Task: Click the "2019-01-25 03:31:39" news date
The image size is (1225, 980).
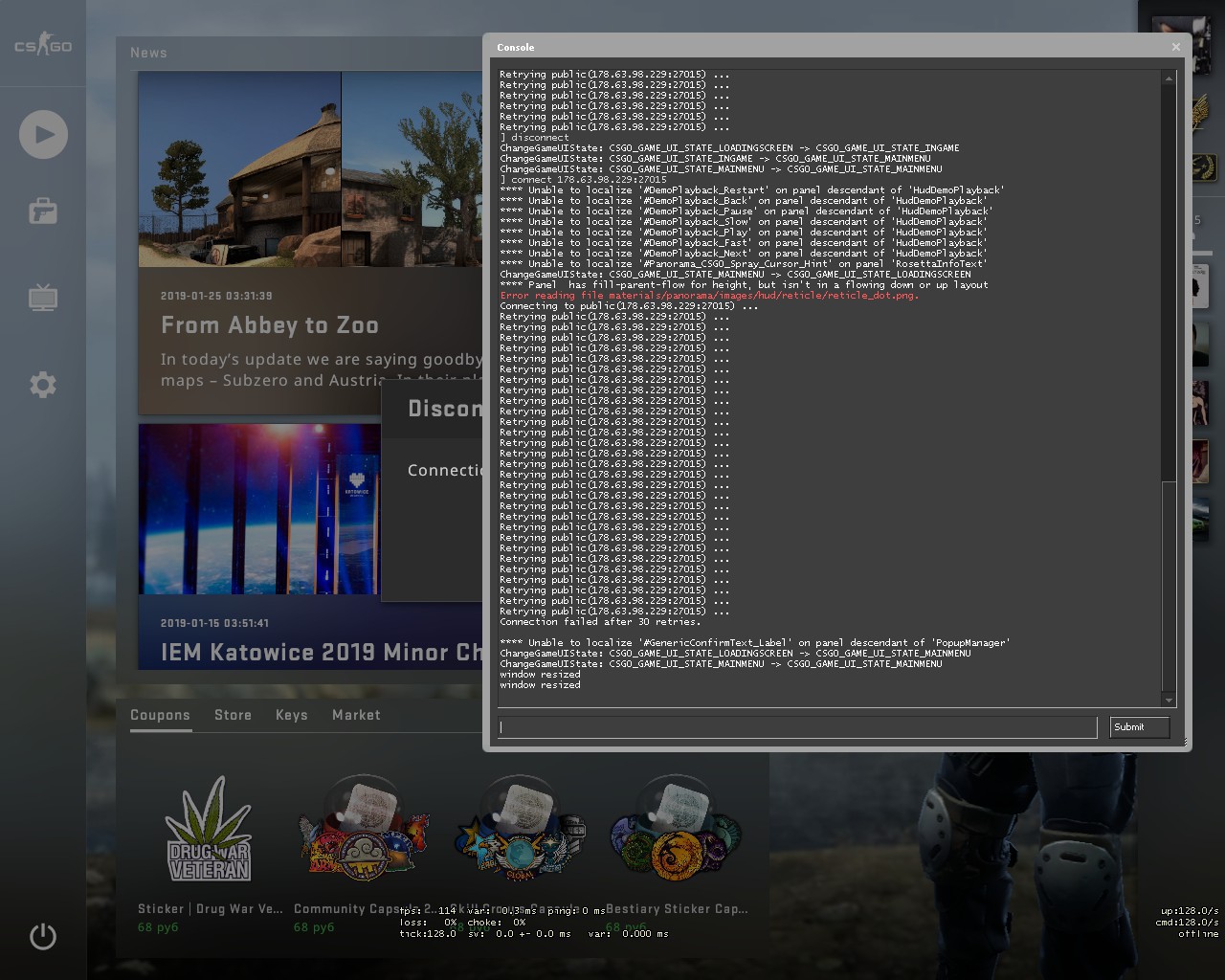Action: (216, 296)
